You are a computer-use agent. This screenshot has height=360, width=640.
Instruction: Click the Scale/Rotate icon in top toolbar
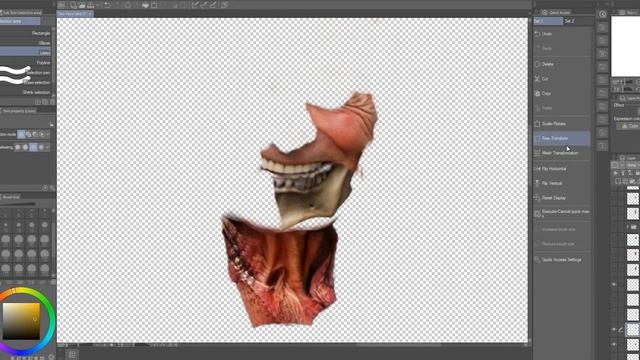154,5
